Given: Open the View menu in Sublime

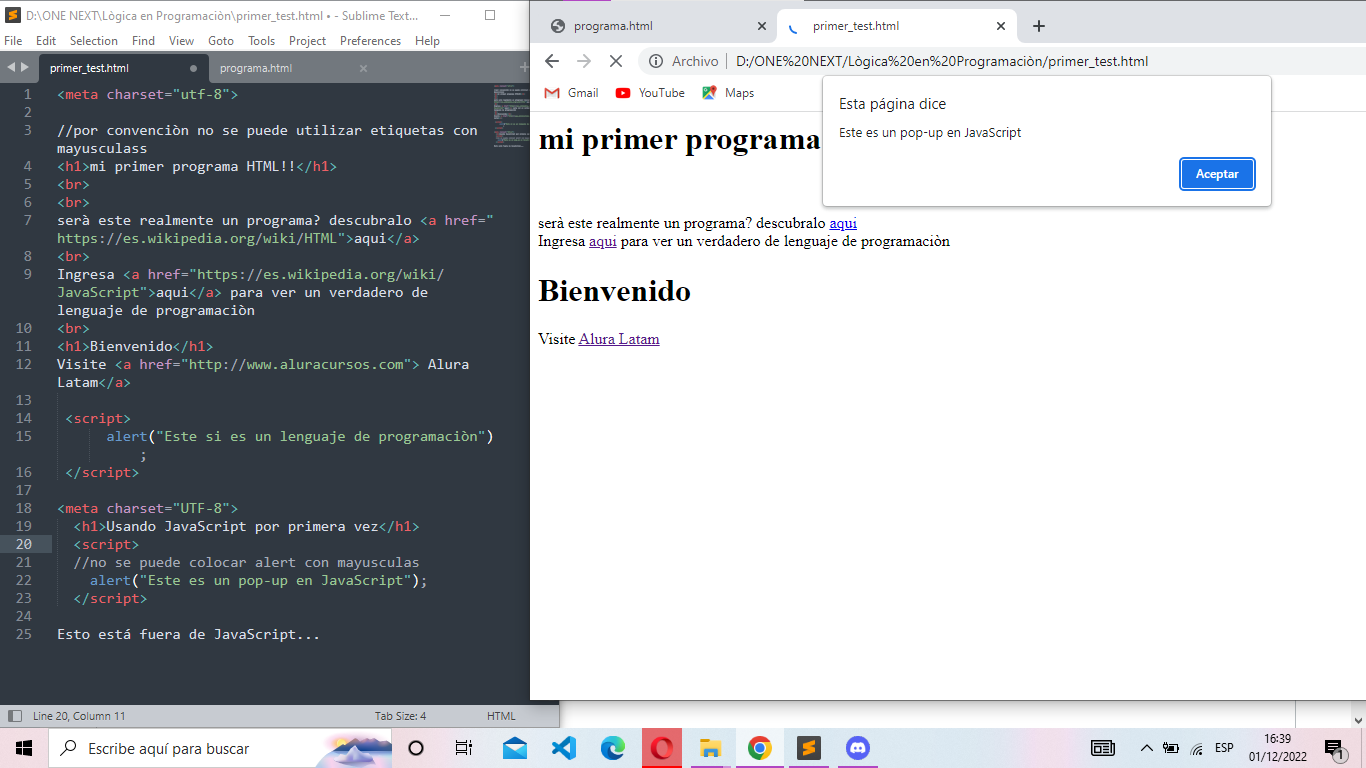Looking at the screenshot, I should [x=181, y=41].
